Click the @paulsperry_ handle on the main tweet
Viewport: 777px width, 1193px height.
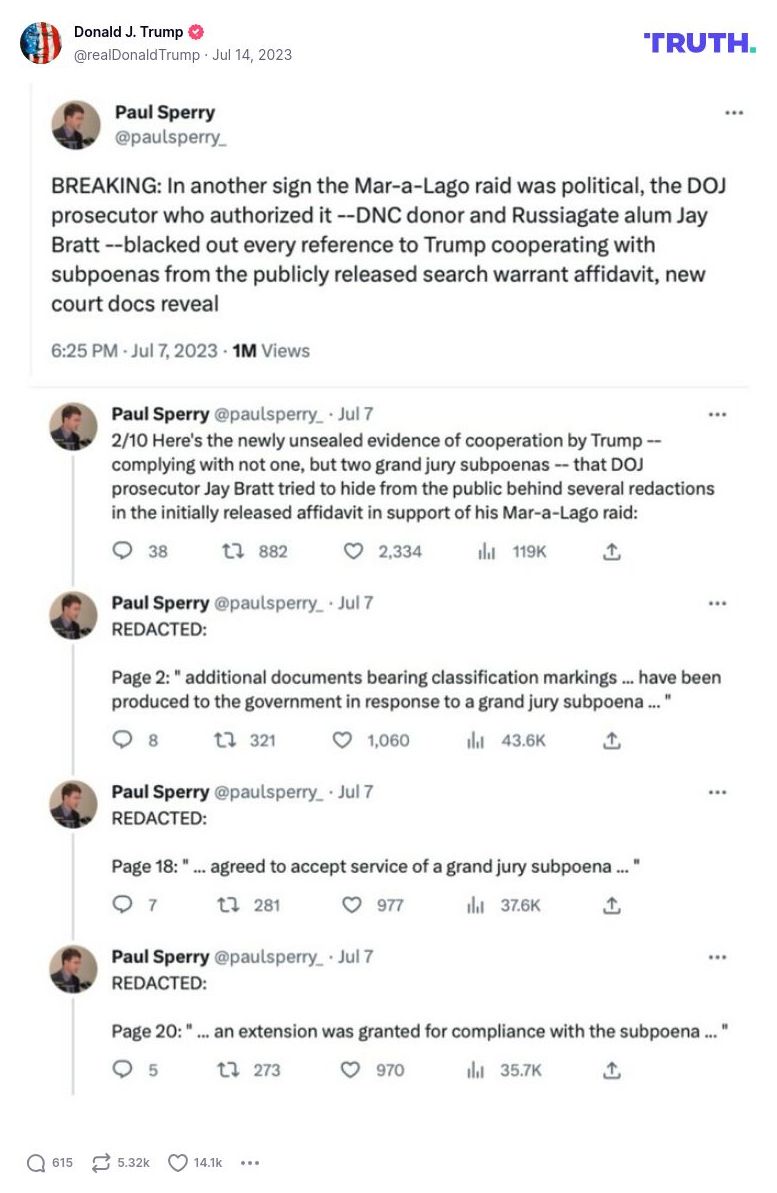click(171, 137)
